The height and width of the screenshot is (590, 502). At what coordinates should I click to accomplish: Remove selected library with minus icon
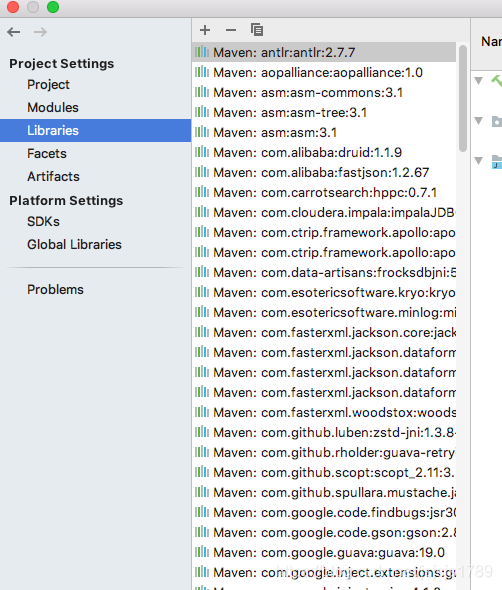coord(231,30)
